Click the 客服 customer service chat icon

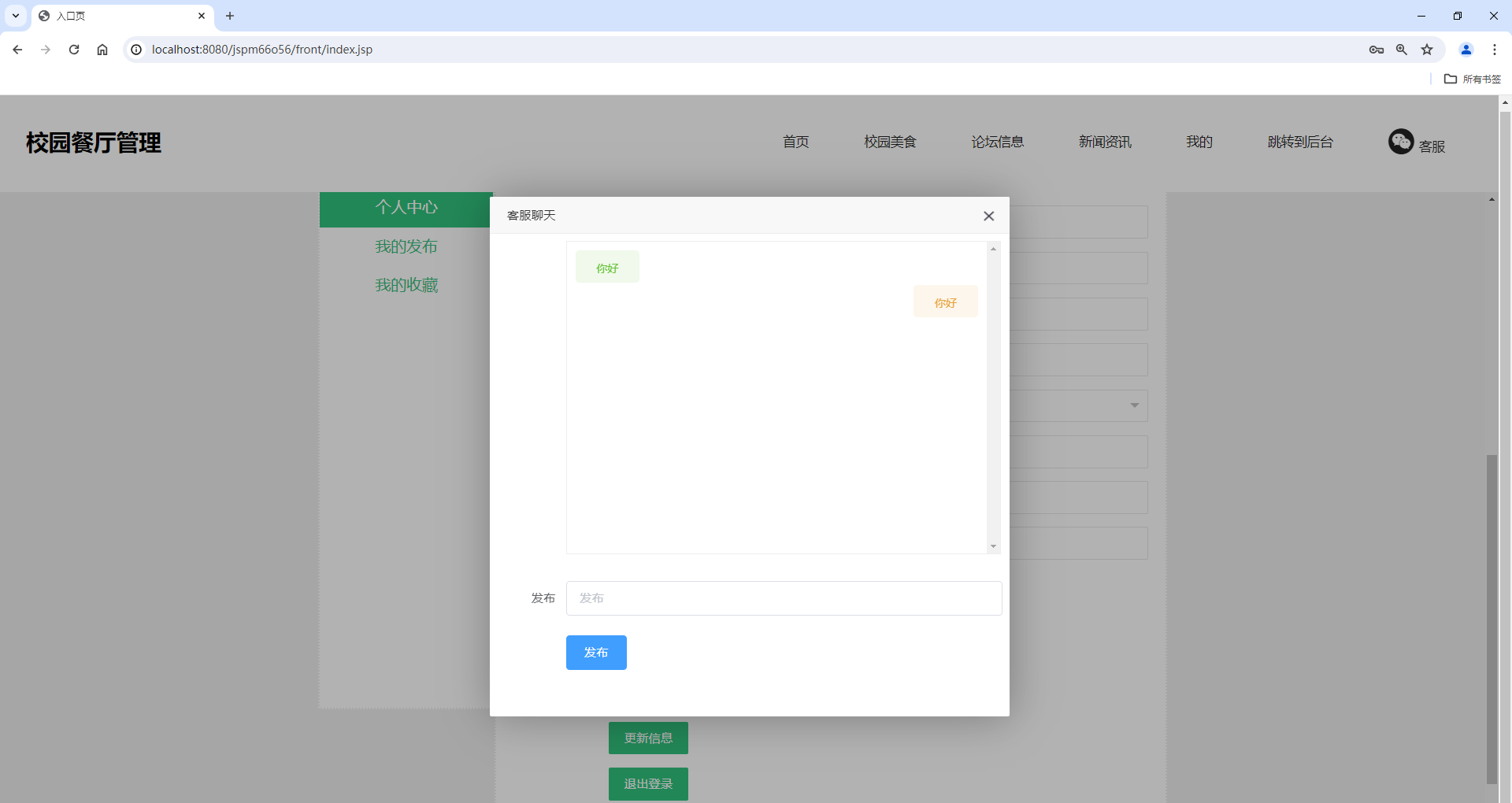[x=1401, y=142]
